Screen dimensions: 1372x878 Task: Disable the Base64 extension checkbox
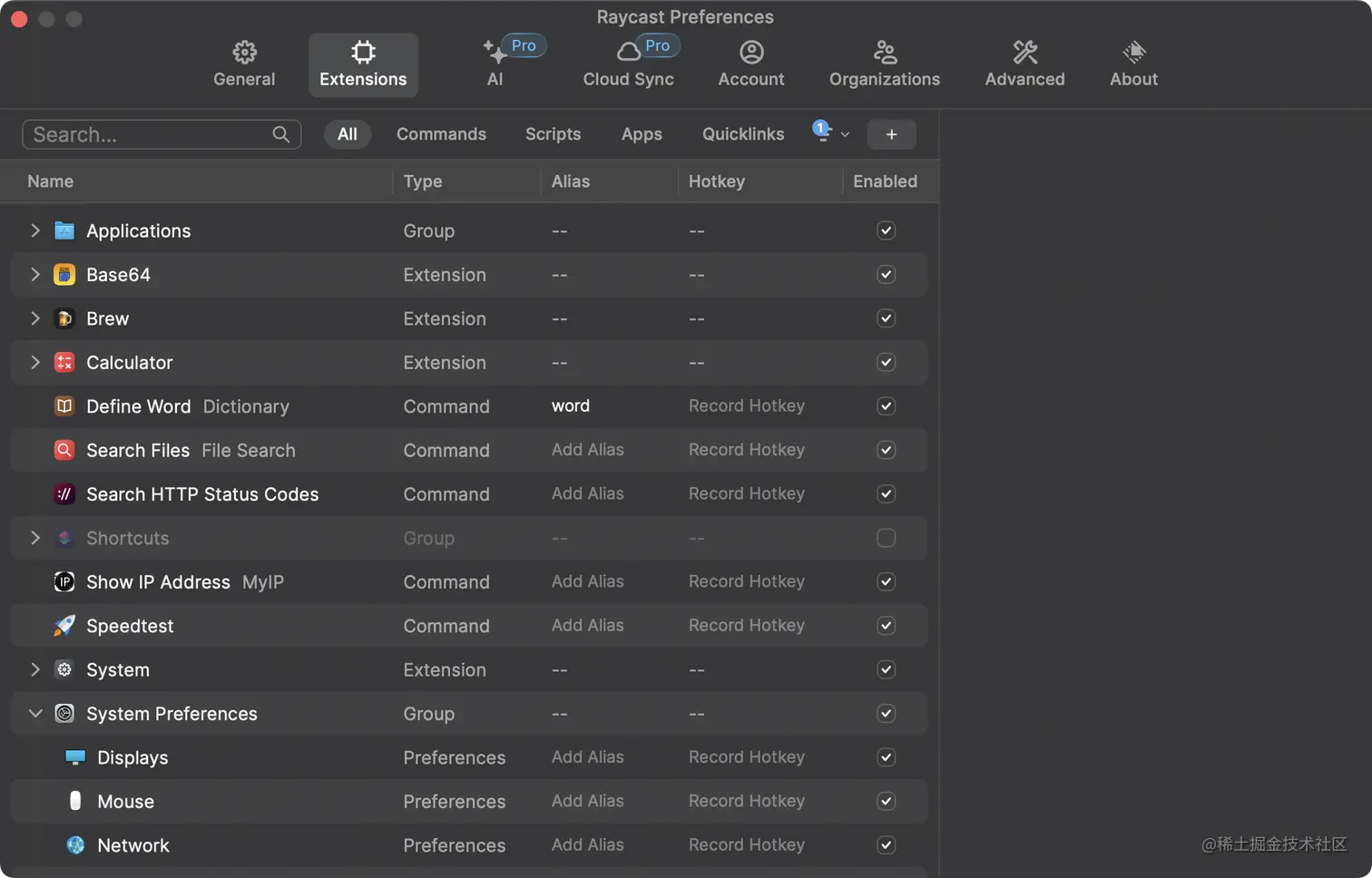pyautogui.click(x=887, y=274)
